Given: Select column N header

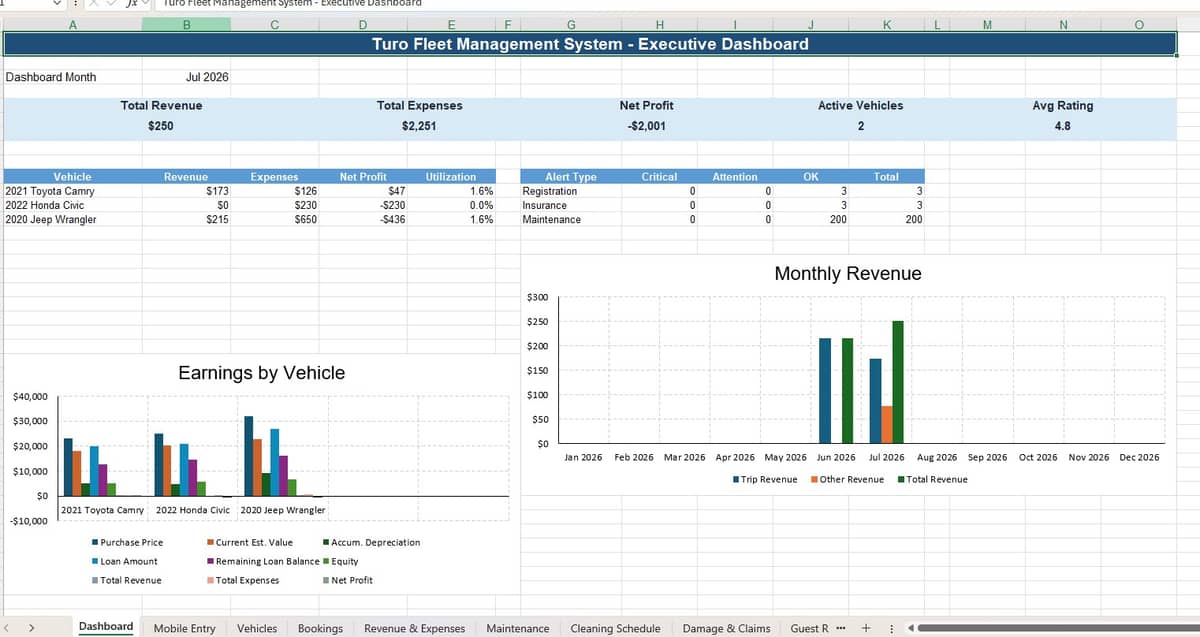Looking at the screenshot, I should (1062, 23).
